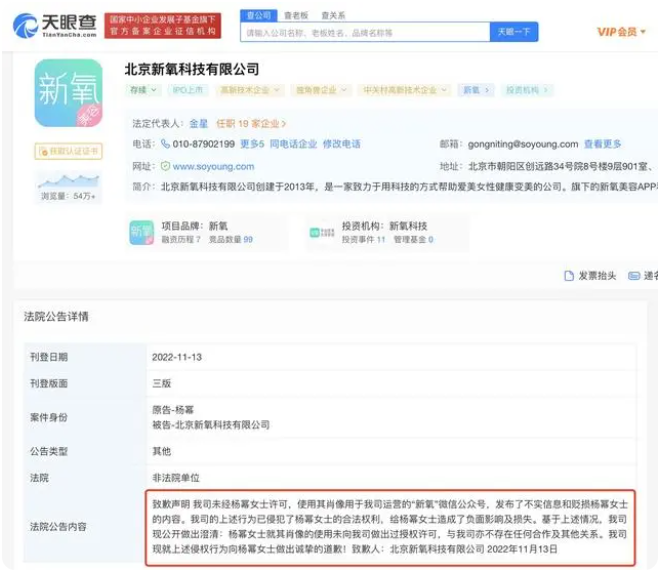Select company title 北京新氧科技有限公司
665x577 pixels.
192,69
